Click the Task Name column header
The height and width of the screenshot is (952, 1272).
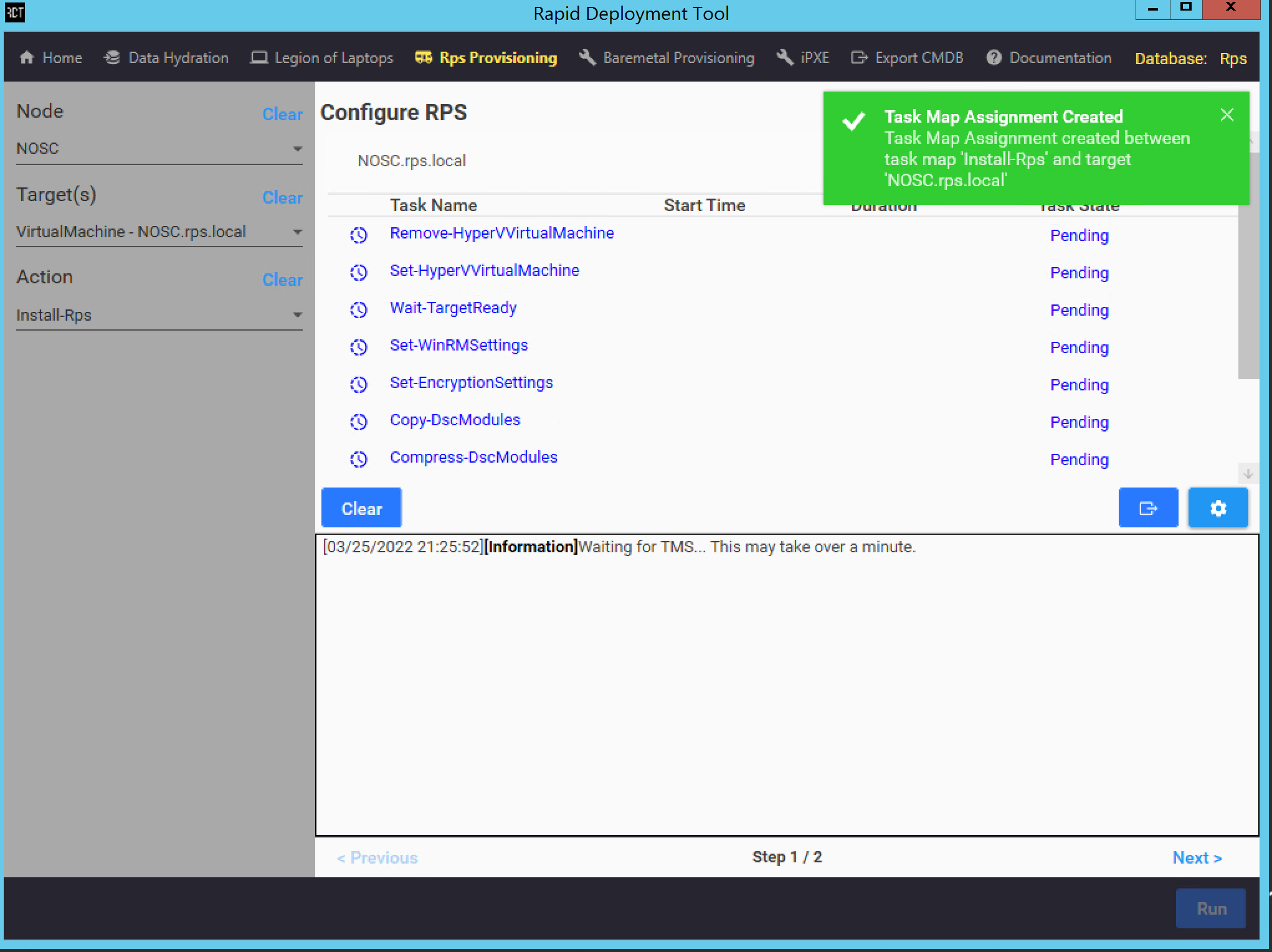pos(434,205)
